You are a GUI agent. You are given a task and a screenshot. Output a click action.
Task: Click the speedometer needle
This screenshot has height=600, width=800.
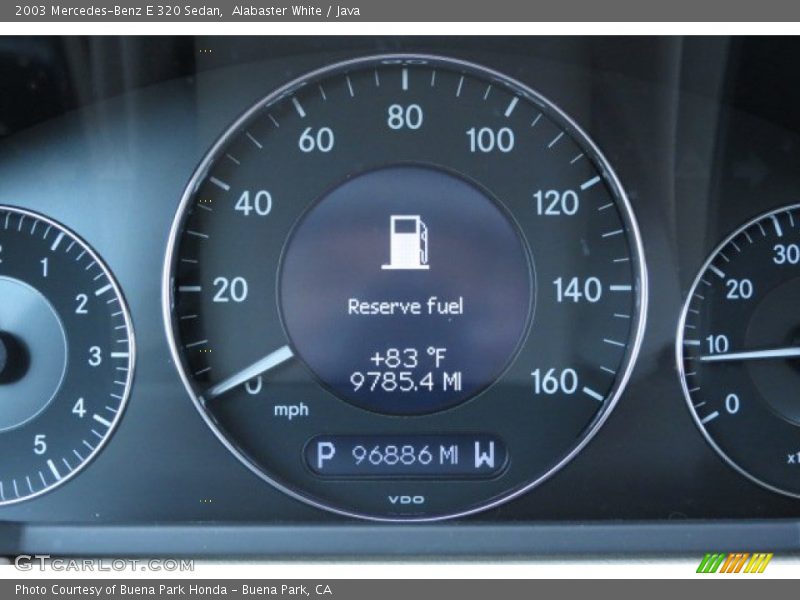click(x=249, y=371)
